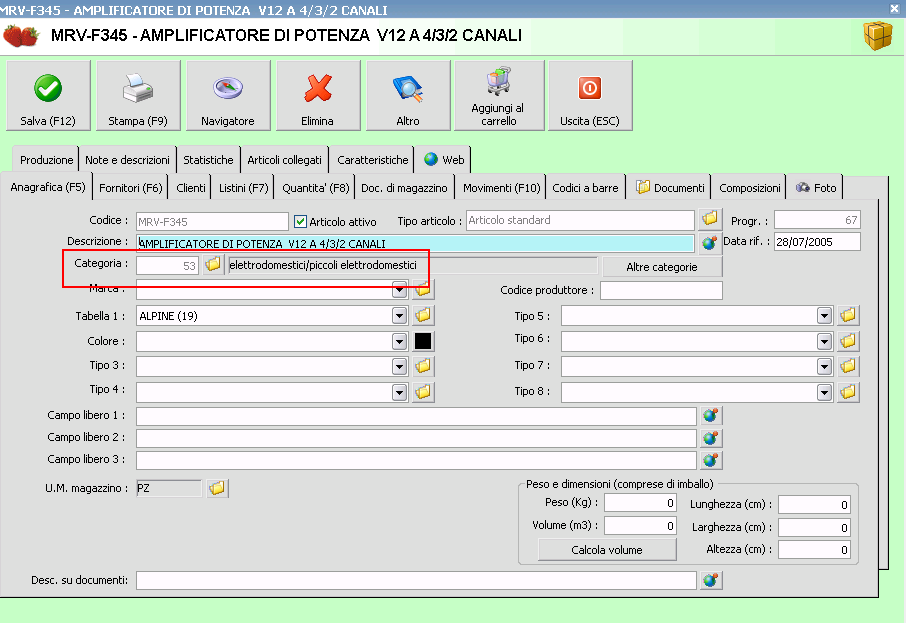Open the Quantita' (F8) tab
Image resolution: width=906 pixels, height=623 pixels.
(x=315, y=188)
